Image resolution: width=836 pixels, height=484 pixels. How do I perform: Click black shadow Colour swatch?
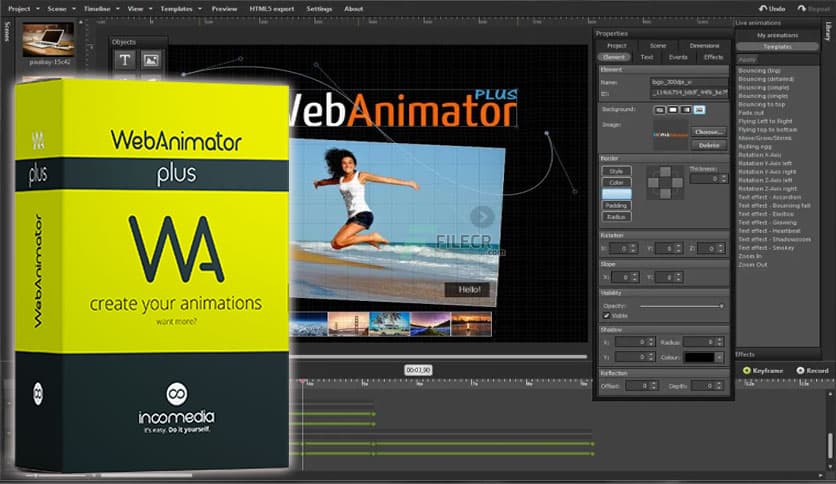coord(700,357)
